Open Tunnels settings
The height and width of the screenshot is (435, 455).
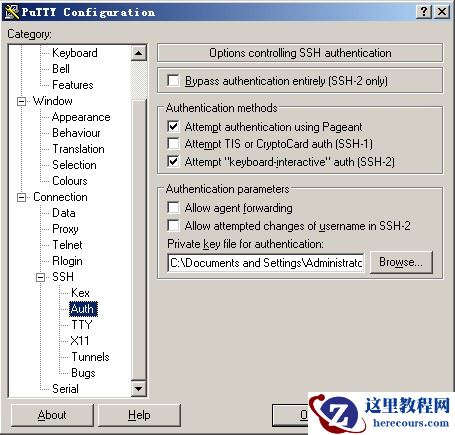click(x=90, y=357)
